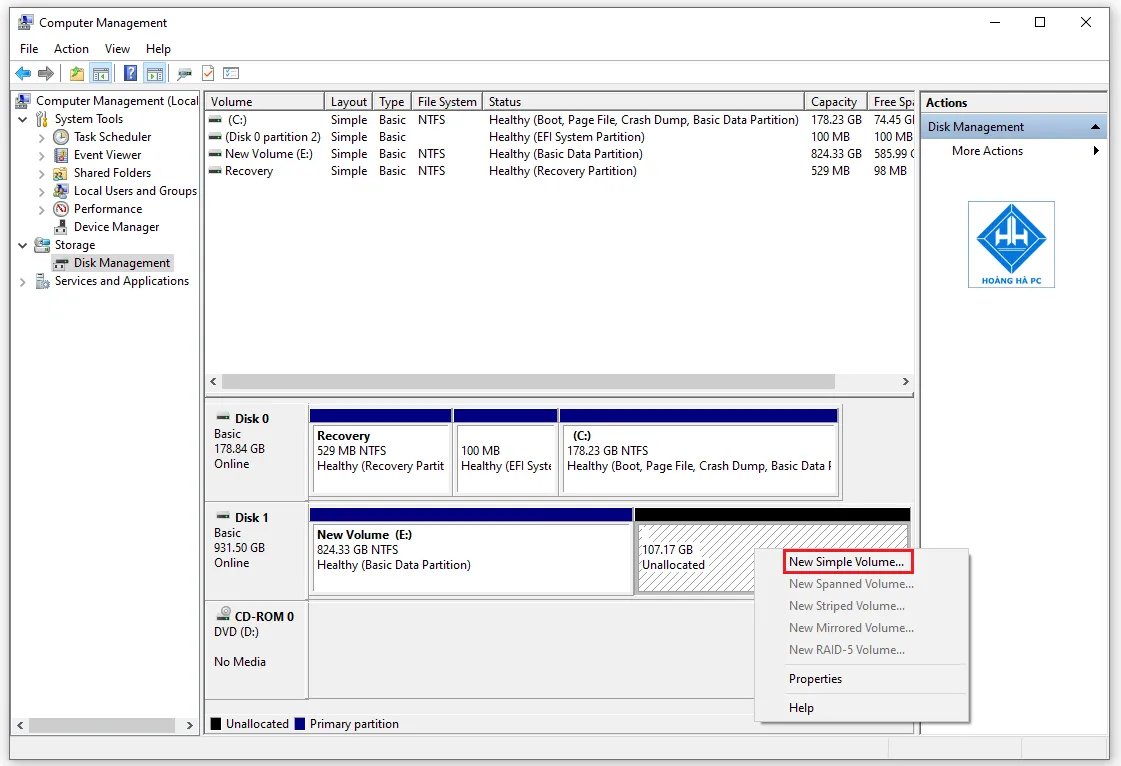Click the Device Manager icon
The image size is (1121, 766).
(61, 227)
